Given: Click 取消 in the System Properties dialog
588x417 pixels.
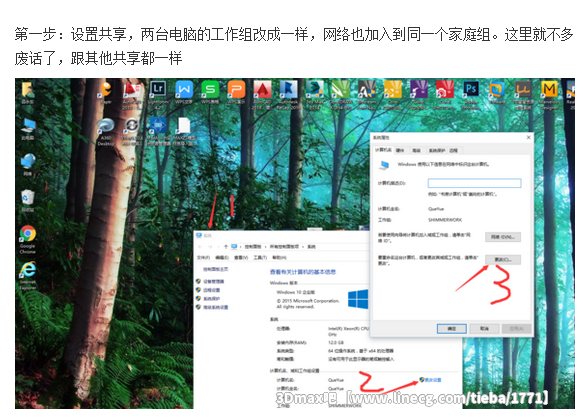Looking at the screenshot, I should pyautogui.click(x=484, y=328).
